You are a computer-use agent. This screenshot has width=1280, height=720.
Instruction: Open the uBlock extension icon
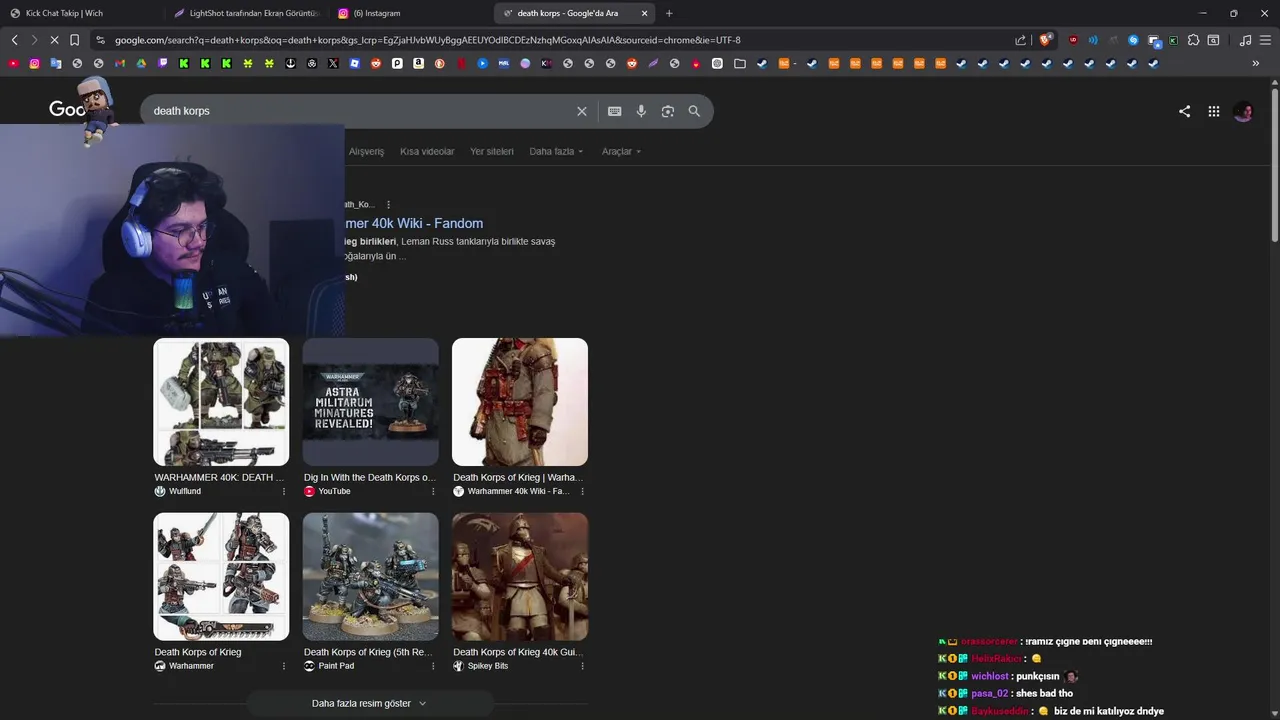(x=1073, y=40)
